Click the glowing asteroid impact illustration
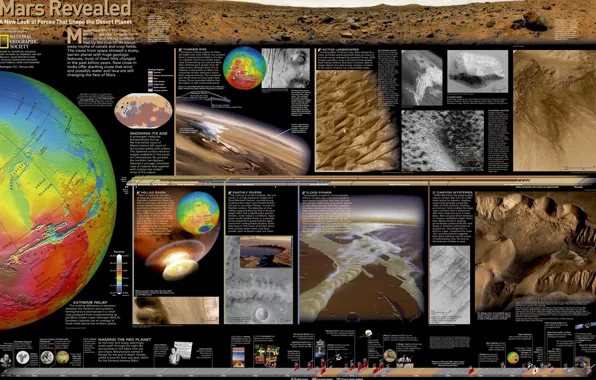596x380 pixels. point(177,260)
